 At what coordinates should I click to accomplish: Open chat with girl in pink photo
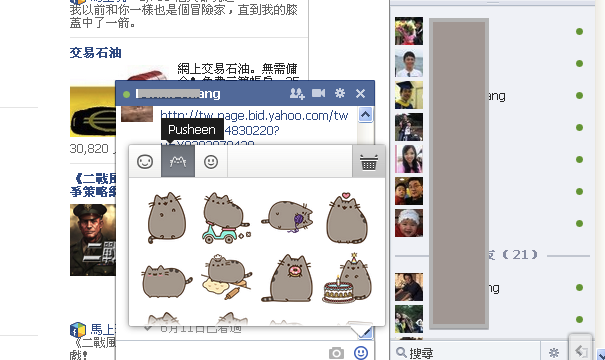coord(409,159)
